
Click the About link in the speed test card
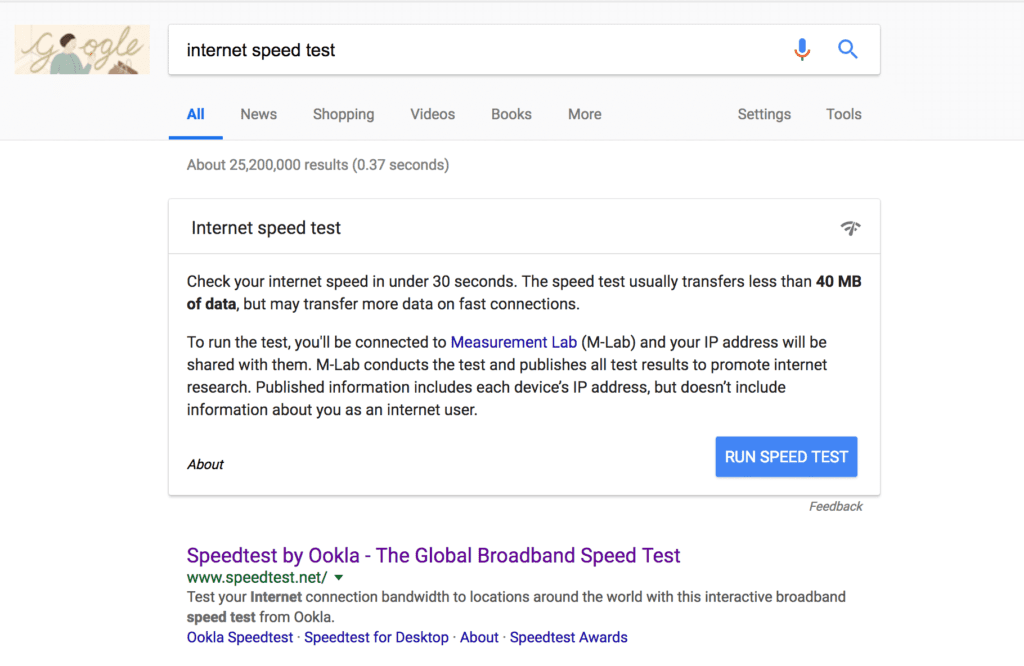(x=205, y=464)
